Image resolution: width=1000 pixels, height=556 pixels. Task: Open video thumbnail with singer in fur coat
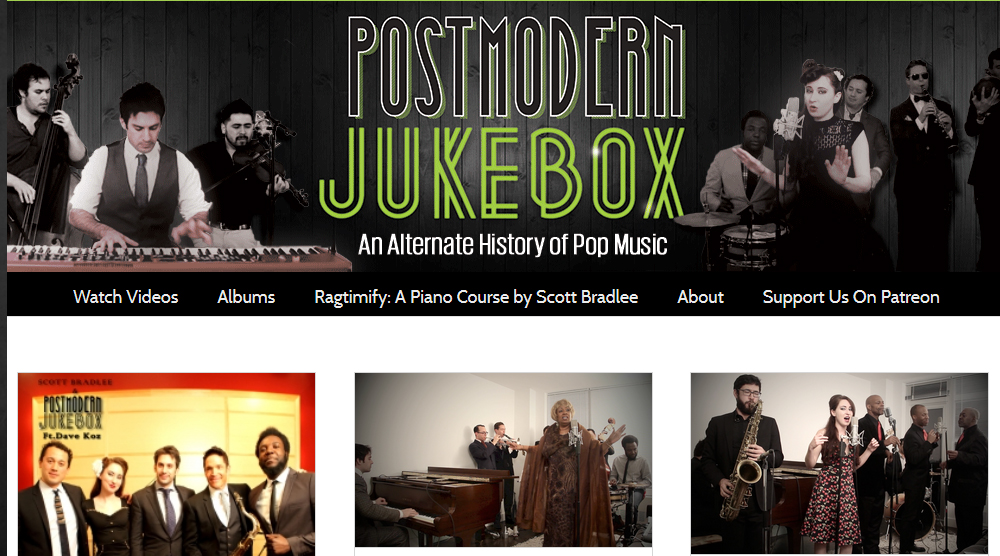(503, 460)
